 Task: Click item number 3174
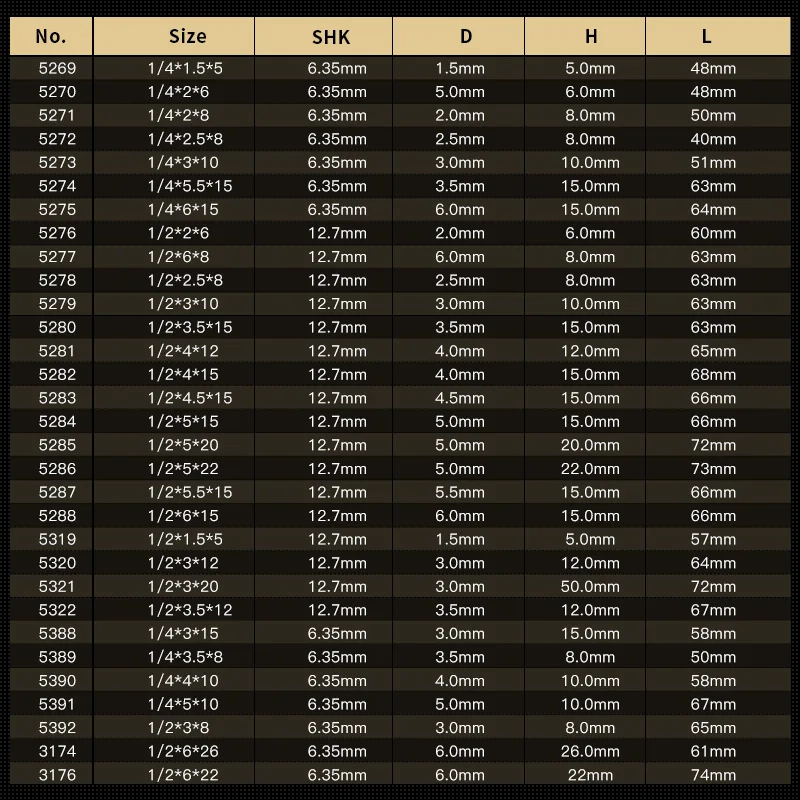pos(57,751)
